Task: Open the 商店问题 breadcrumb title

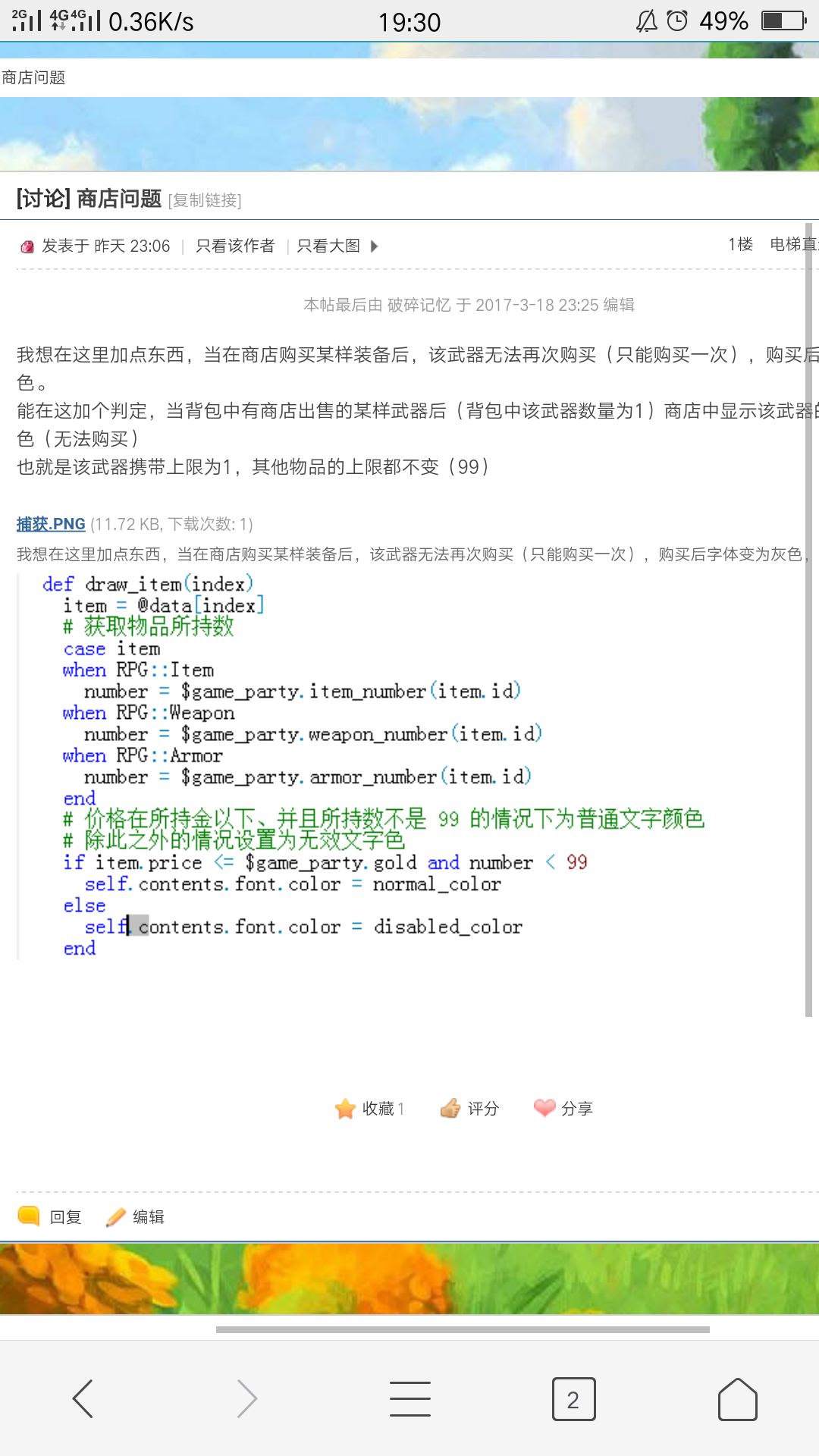Action: pos(33,77)
